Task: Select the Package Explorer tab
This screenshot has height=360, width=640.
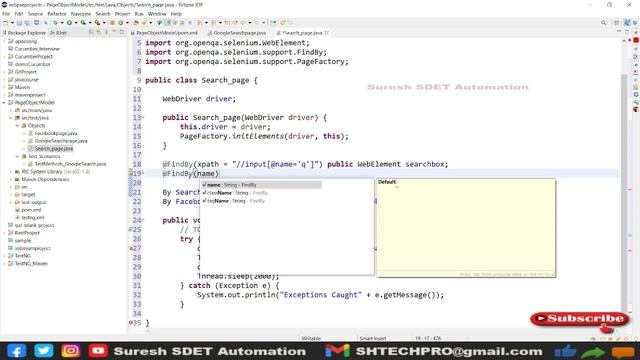Action: [x=24, y=33]
